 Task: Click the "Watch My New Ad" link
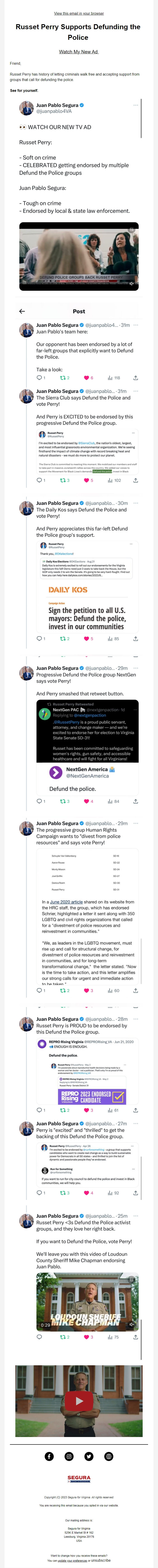pyautogui.click(x=78, y=52)
